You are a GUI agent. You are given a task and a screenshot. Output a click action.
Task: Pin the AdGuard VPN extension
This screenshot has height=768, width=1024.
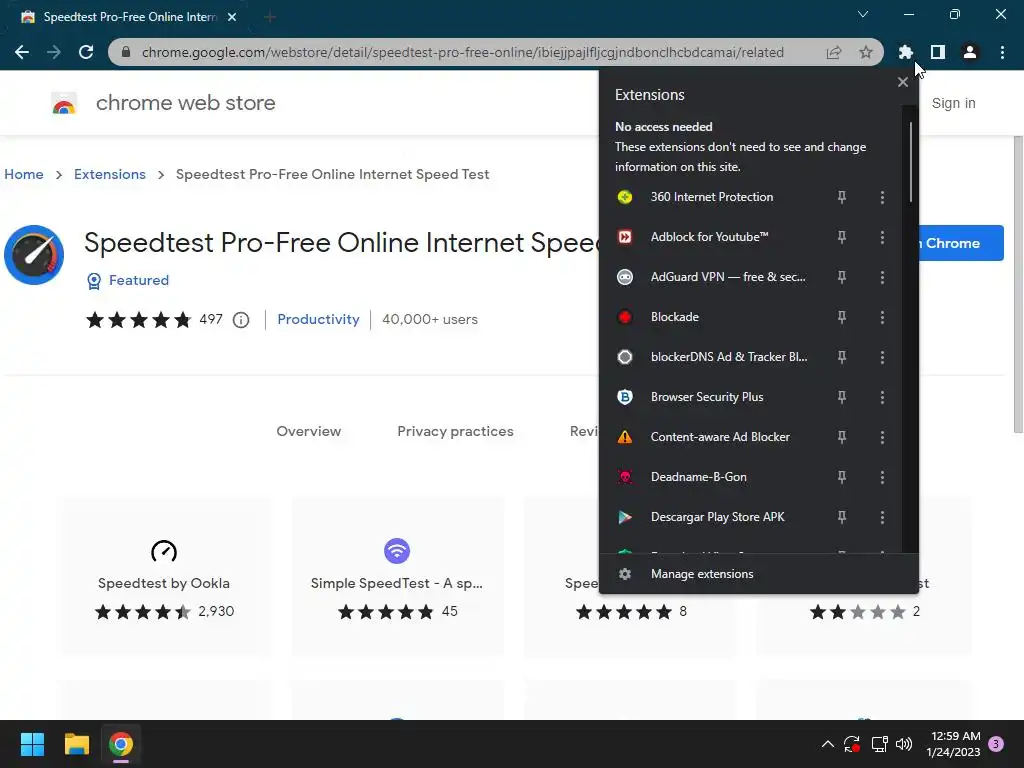(x=842, y=277)
